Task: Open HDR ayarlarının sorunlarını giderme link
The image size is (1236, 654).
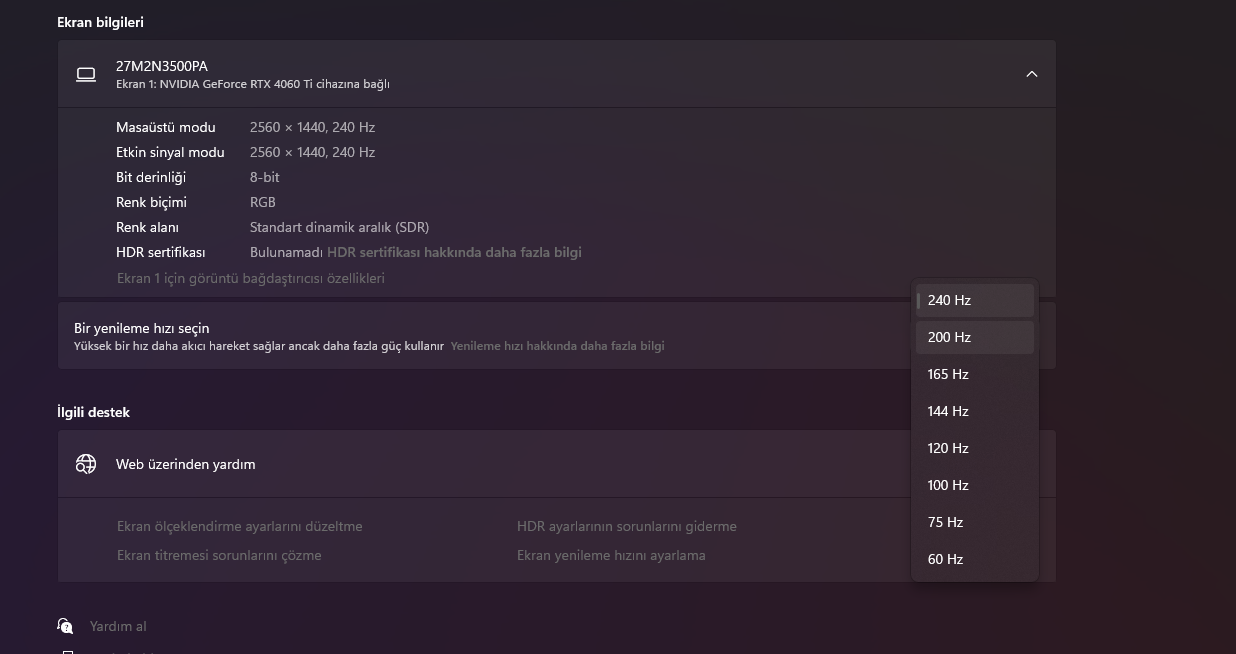Action: click(626, 526)
